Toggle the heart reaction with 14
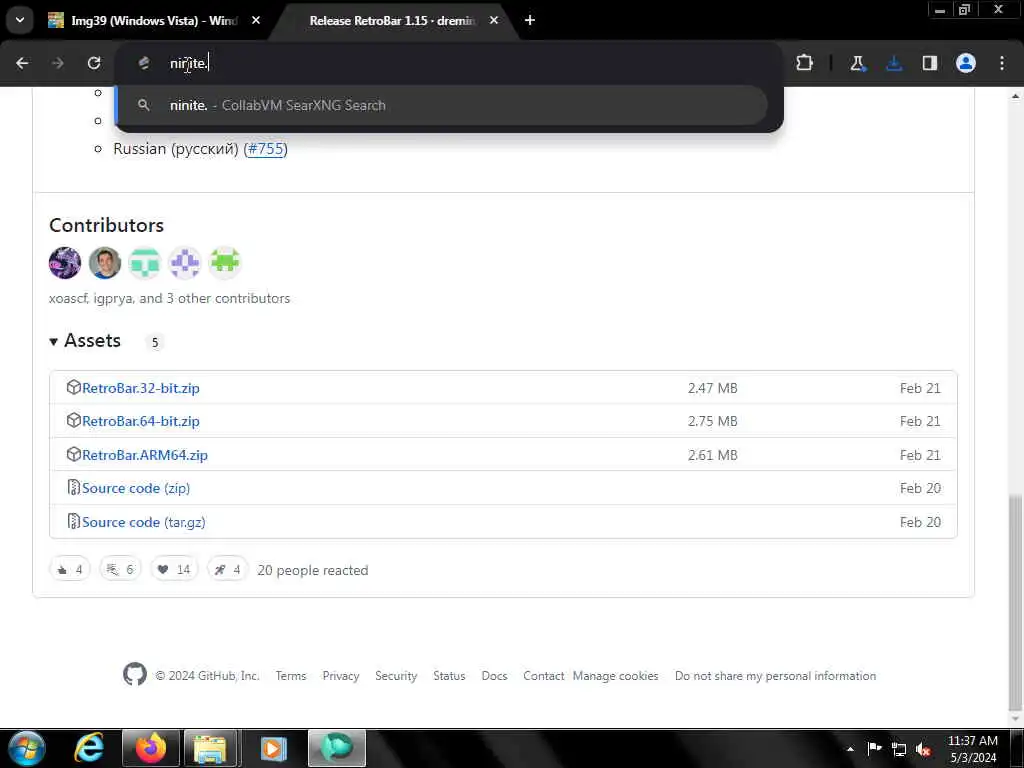 tap(174, 570)
